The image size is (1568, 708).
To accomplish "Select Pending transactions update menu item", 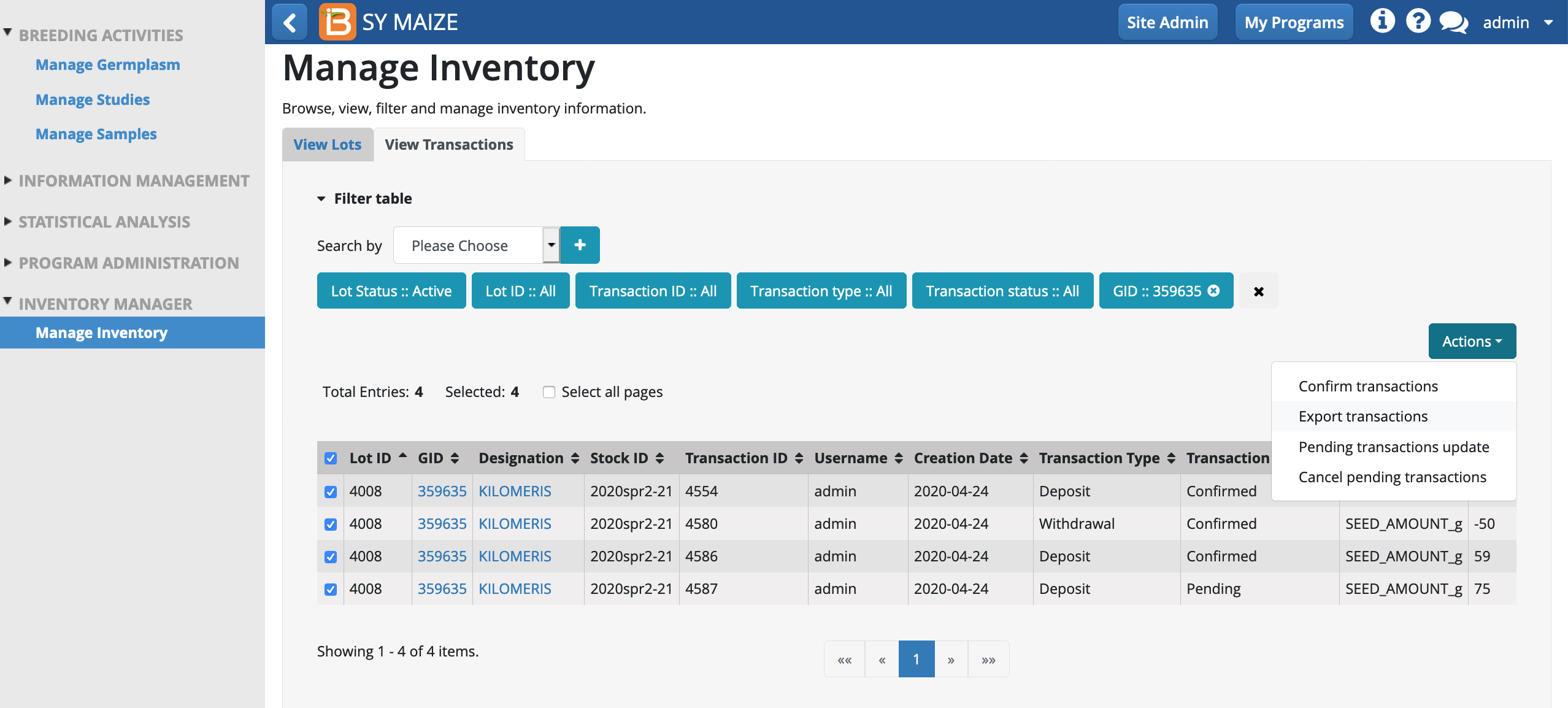I will coord(1394,447).
